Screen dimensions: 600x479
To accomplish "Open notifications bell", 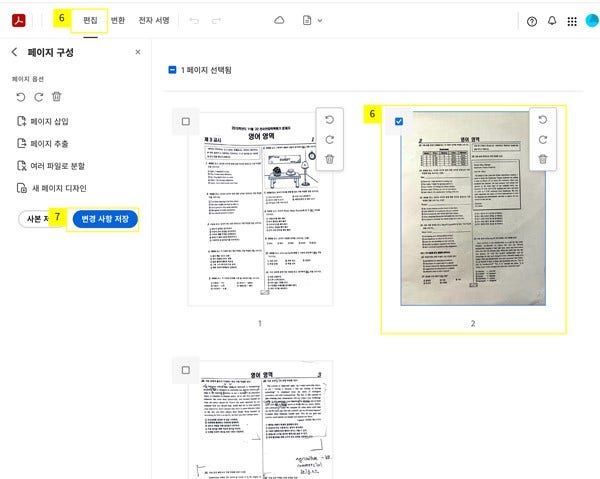I will point(552,21).
